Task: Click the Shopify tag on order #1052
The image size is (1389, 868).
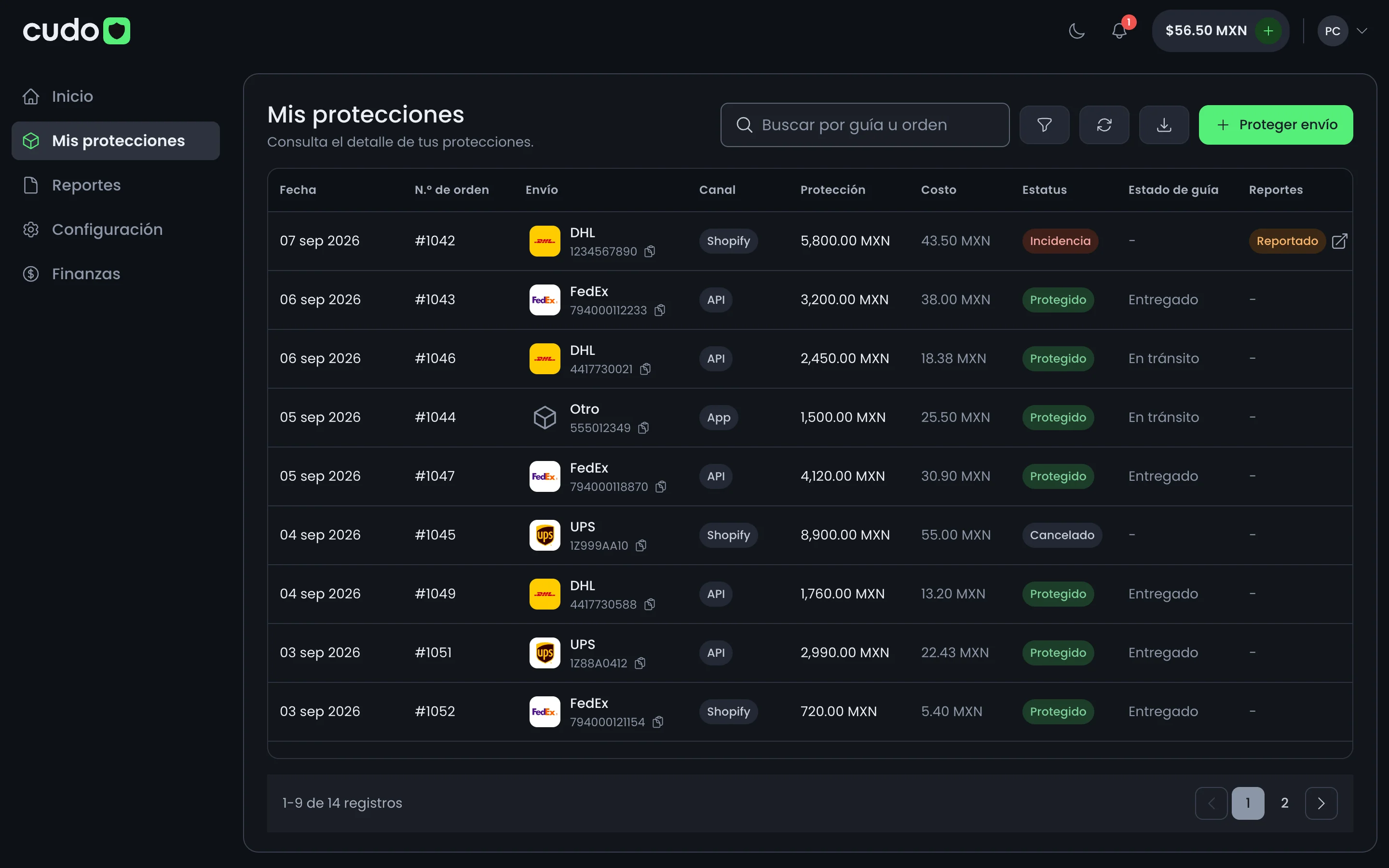Action: pos(728,712)
